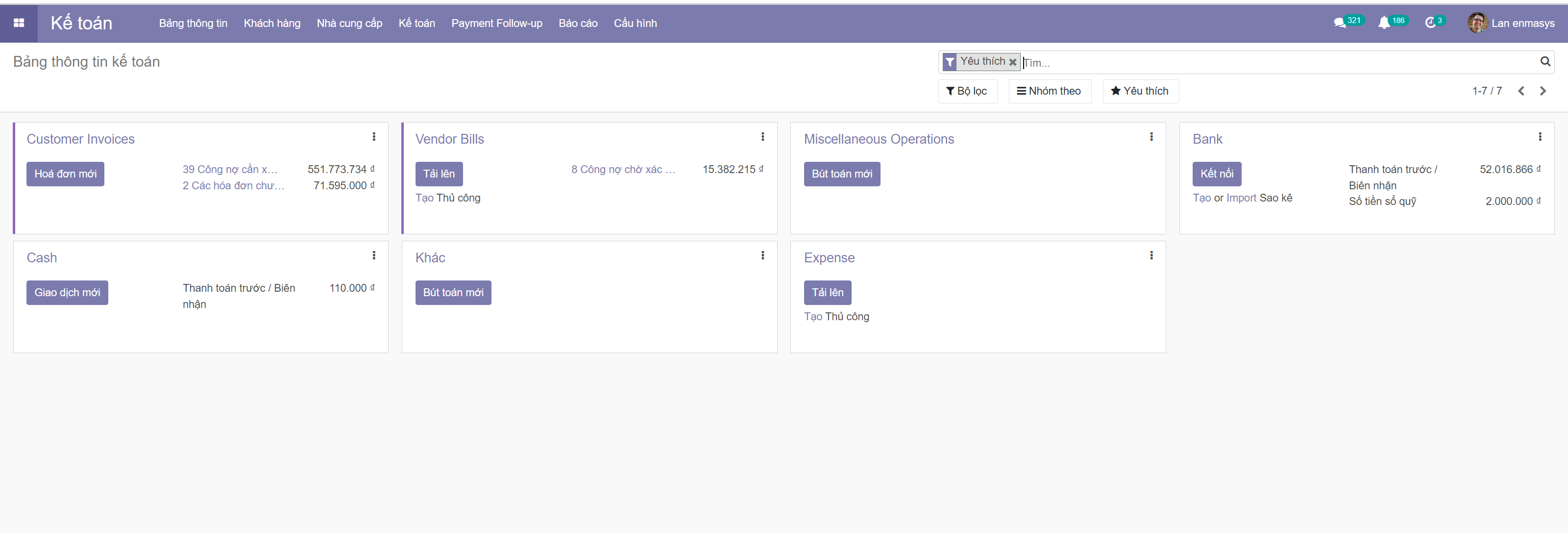Open conversations icon with 321 badge
Screen dimensions: 1568x533
pyautogui.click(x=1339, y=23)
